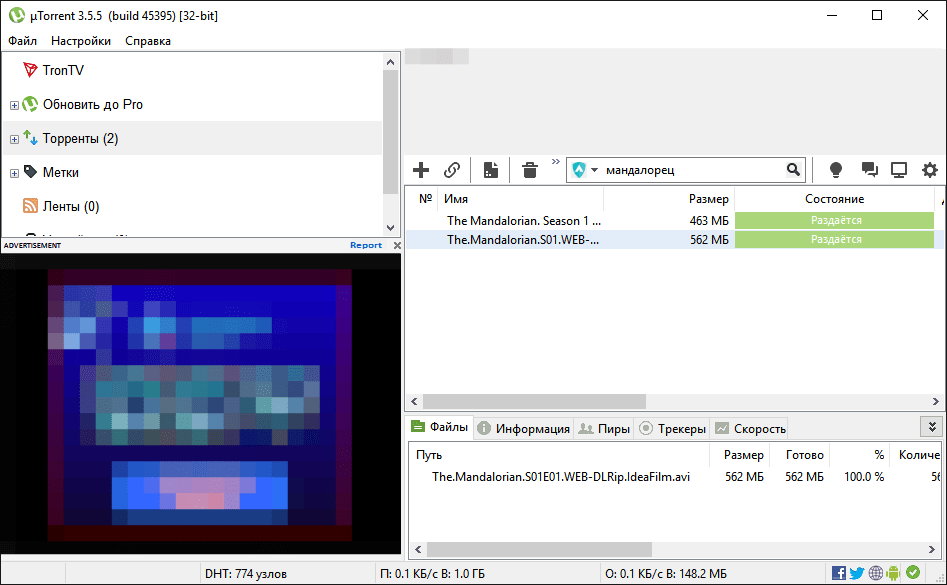The width and height of the screenshot is (947, 585).
Task: Select Торренты (2) in the sidebar
Action: point(80,139)
